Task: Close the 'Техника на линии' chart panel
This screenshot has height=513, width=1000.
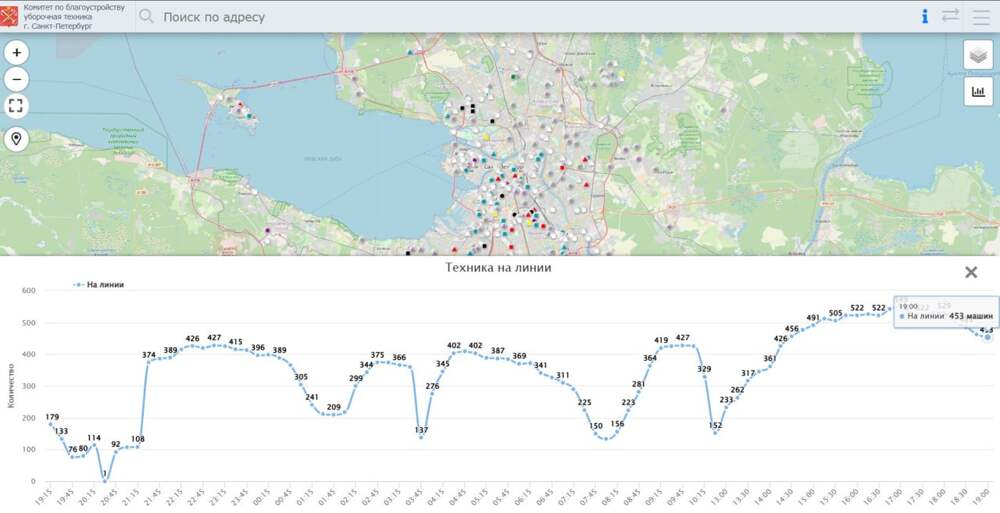Action: point(971,272)
